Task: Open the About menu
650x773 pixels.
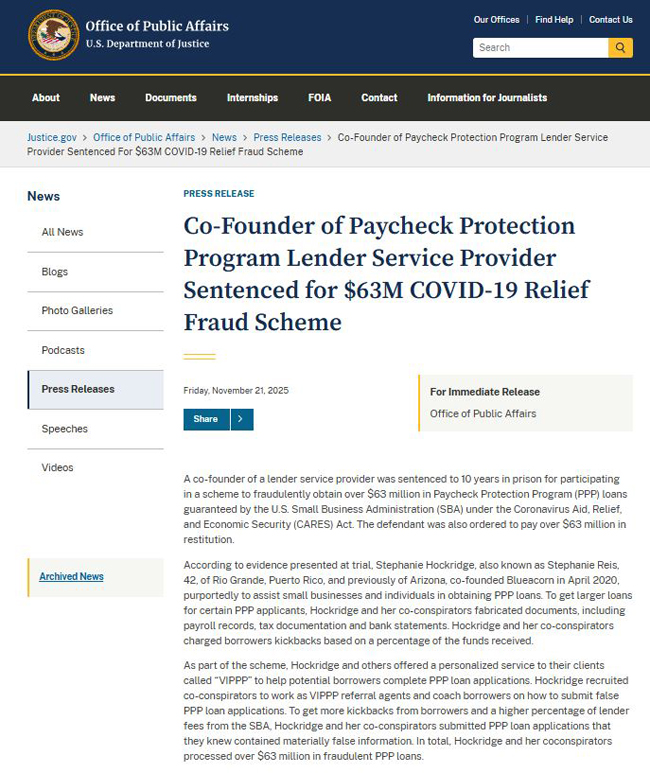Action: coord(46,98)
